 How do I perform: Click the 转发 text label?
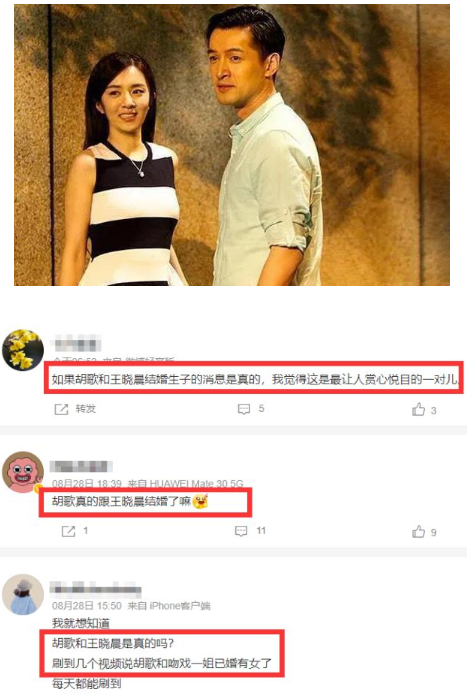pyautogui.click(x=86, y=409)
